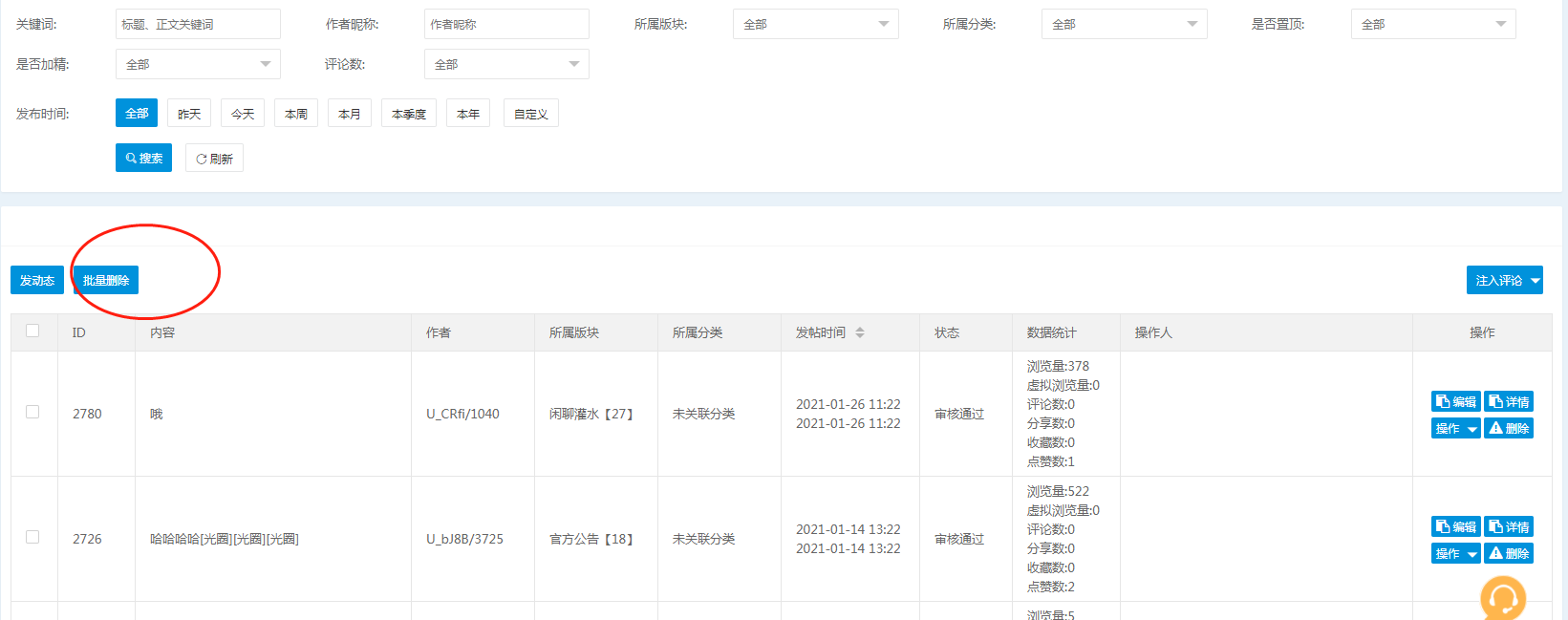1568x620 pixels.
Task: Open the 所属分类 dropdown
Action: tap(1124, 24)
